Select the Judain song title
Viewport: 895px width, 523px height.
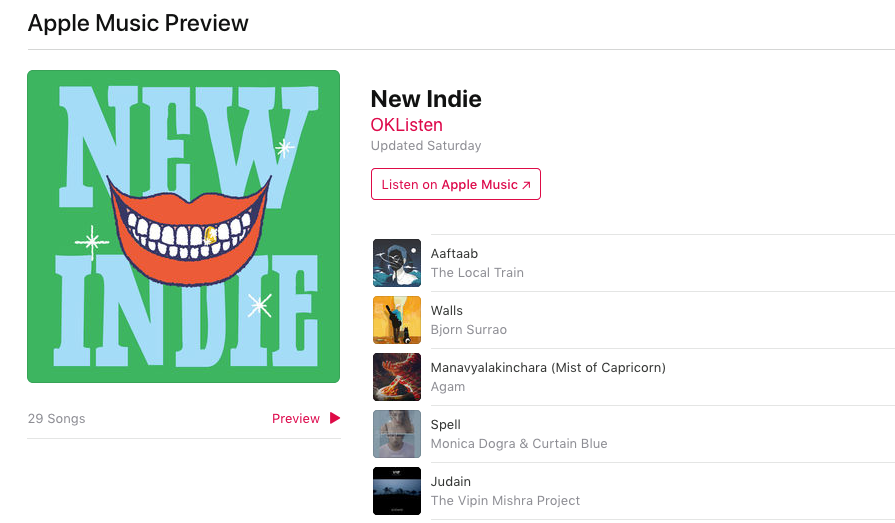coord(450,482)
